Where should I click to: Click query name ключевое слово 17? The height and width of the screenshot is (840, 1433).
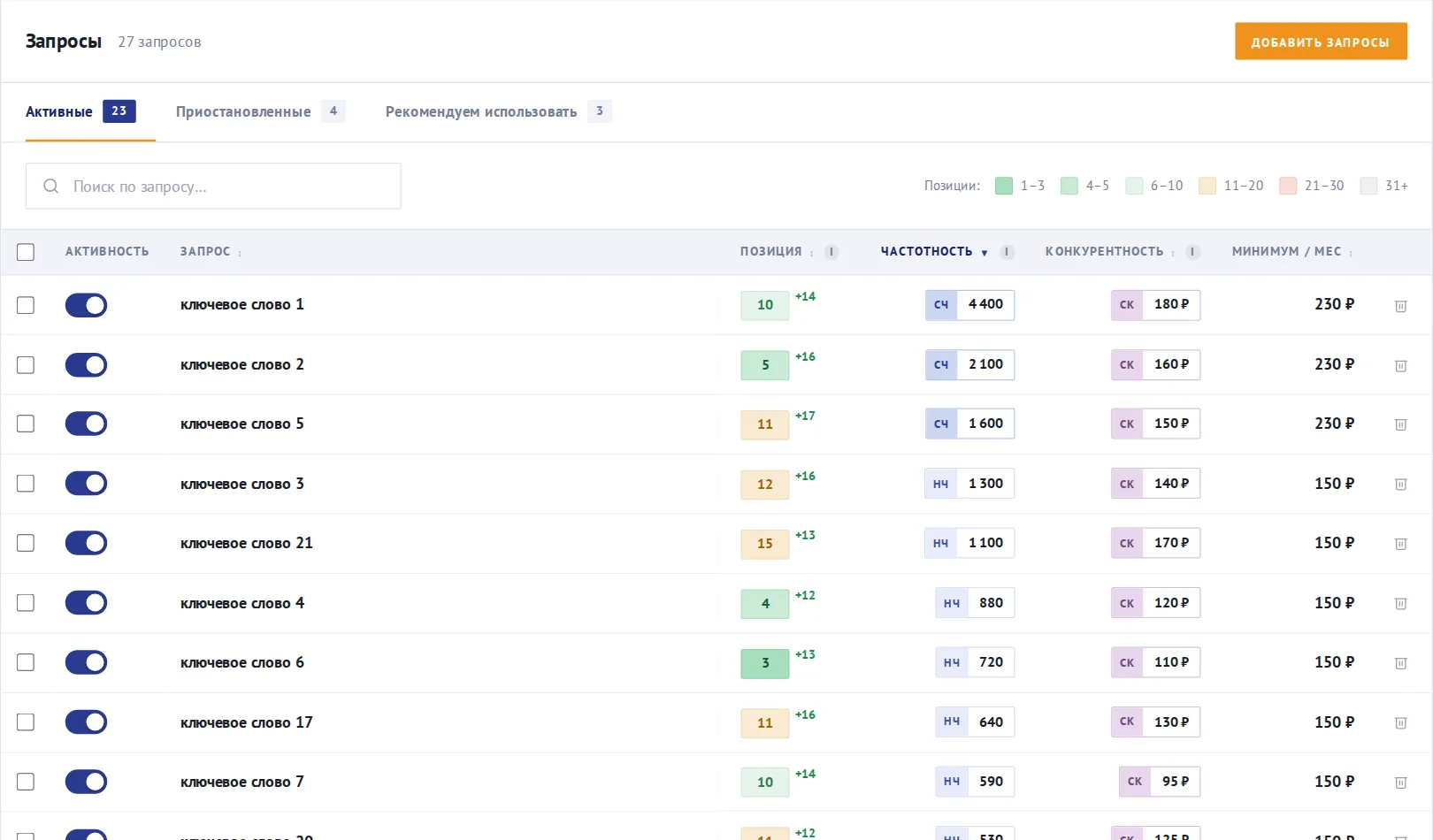(x=247, y=722)
